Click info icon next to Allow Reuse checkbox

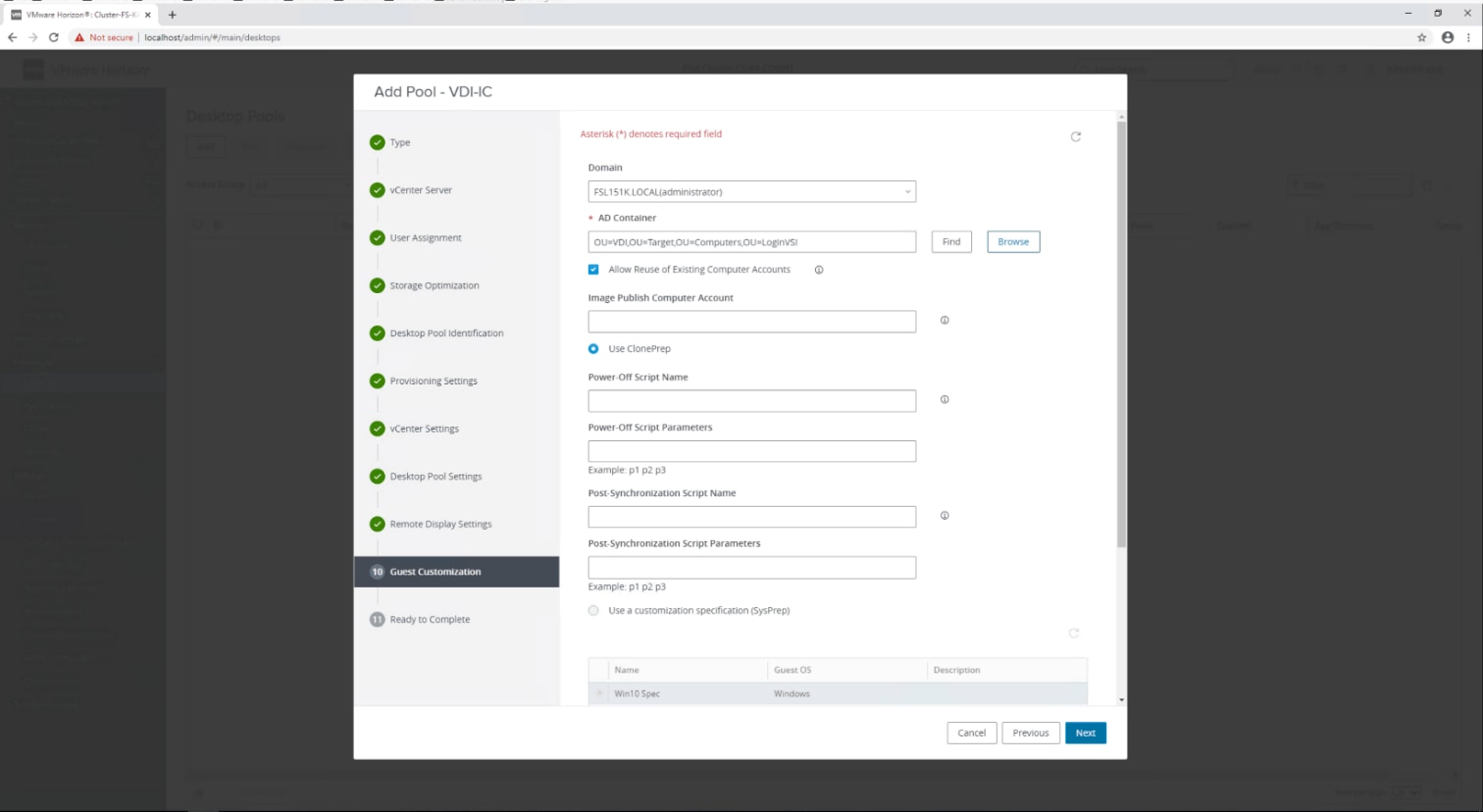[x=819, y=270]
